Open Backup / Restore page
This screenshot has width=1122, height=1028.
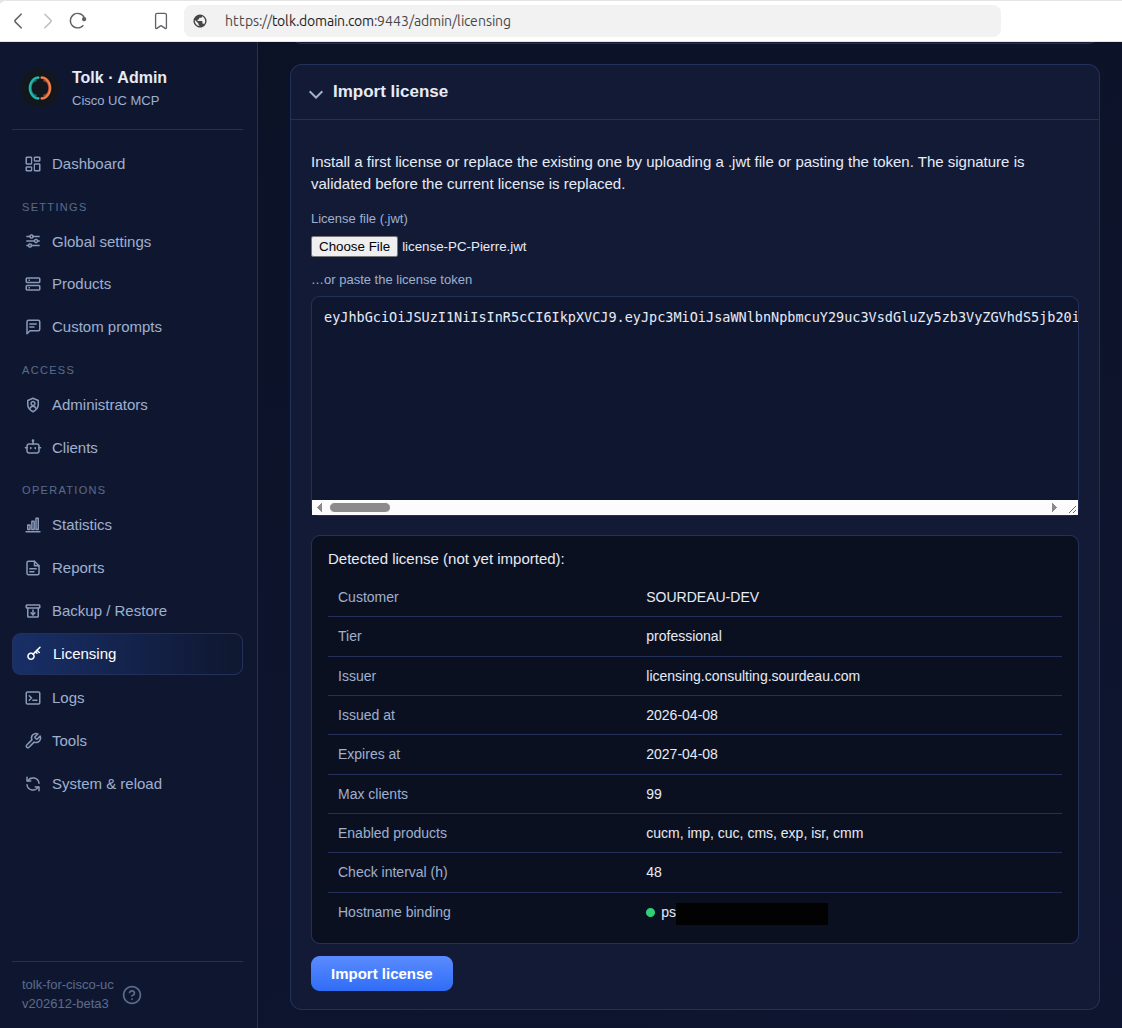click(x=127, y=611)
